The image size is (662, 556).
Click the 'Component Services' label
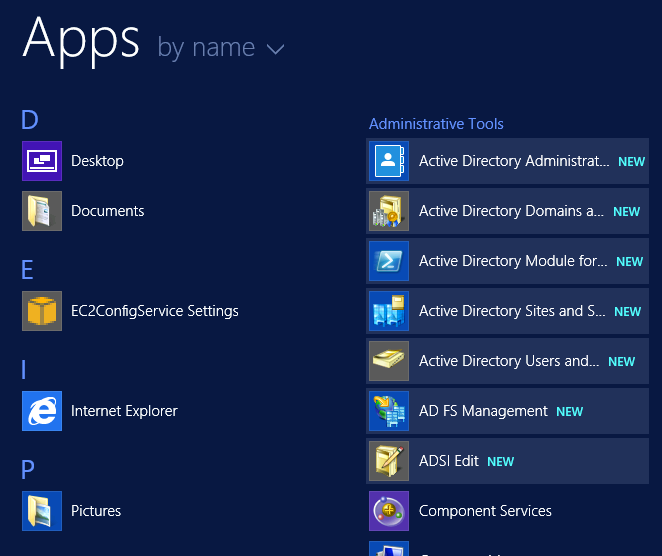485,511
